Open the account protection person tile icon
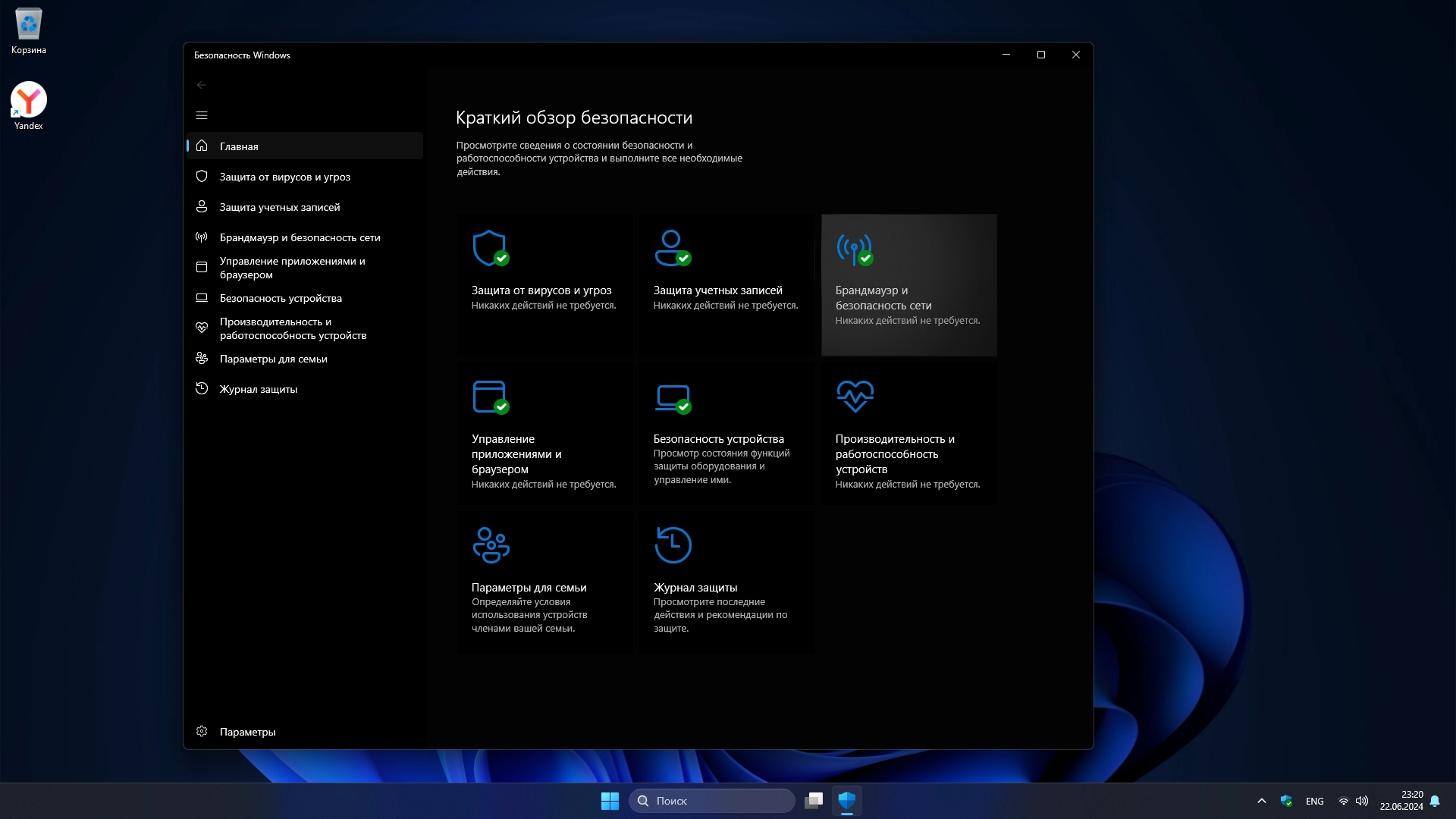 click(x=672, y=248)
